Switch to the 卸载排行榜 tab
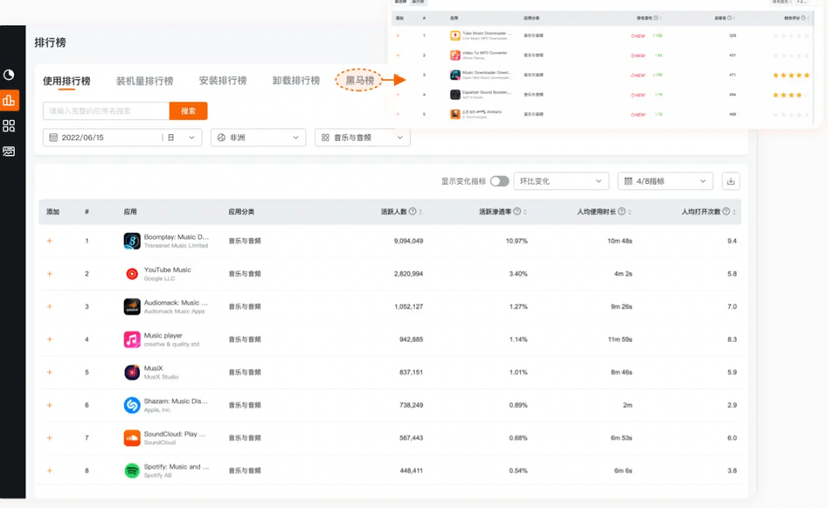Image resolution: width=828 pixels, height=508 pixels. [296, 81]
